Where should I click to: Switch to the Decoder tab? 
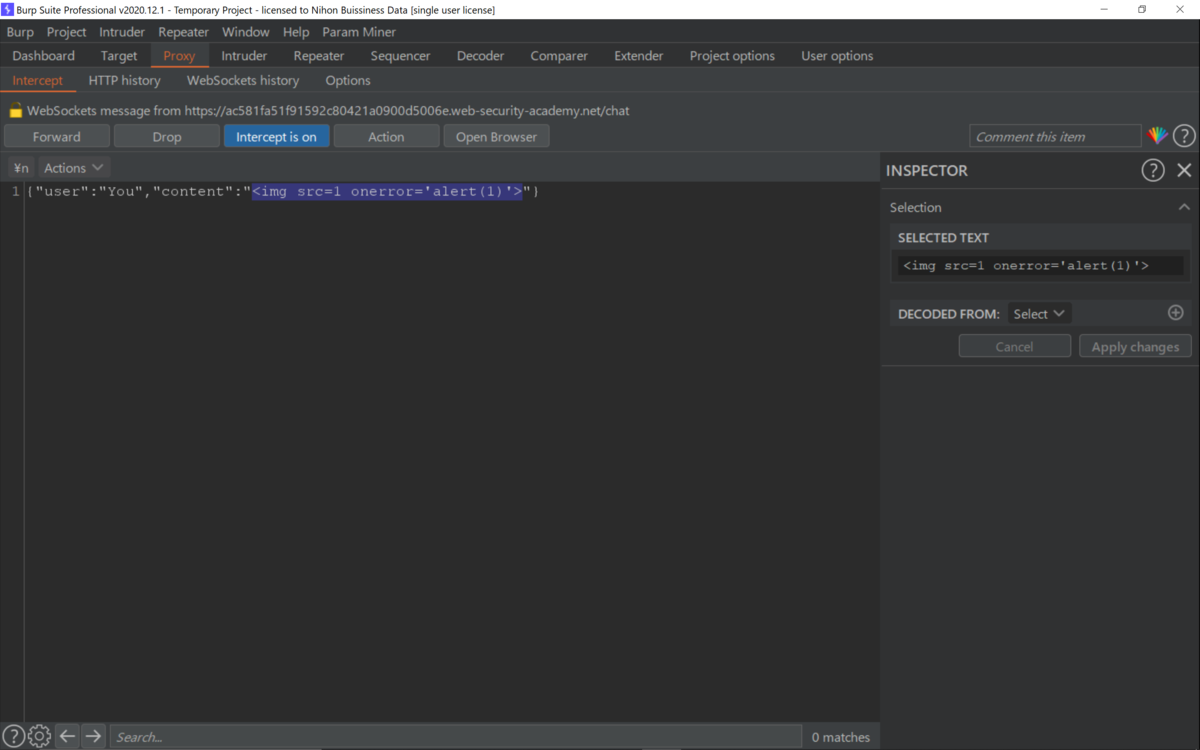click(481, 56)
